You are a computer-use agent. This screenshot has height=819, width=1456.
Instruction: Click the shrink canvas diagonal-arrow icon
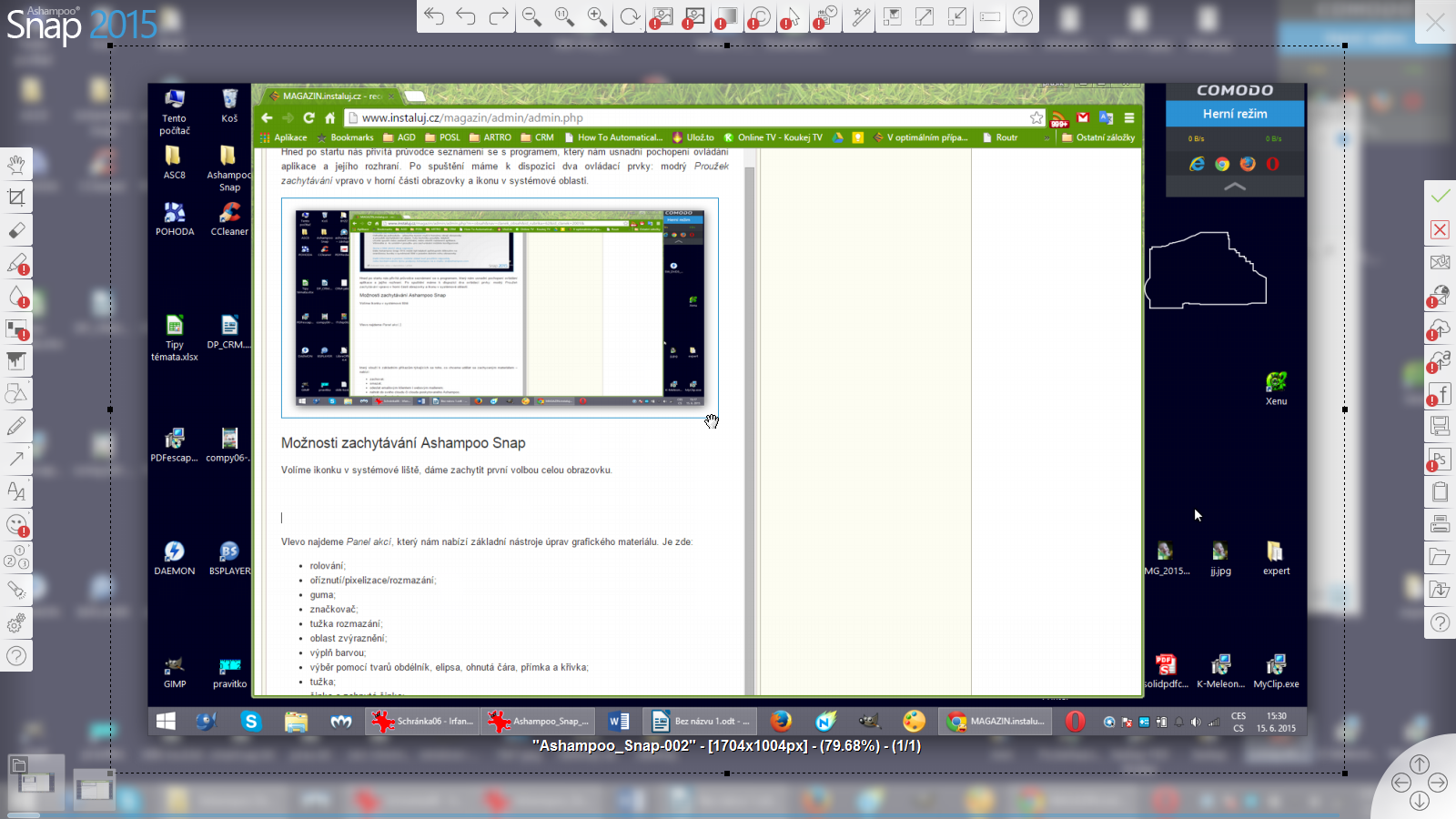pyautogui.click(x=957, y=16)
